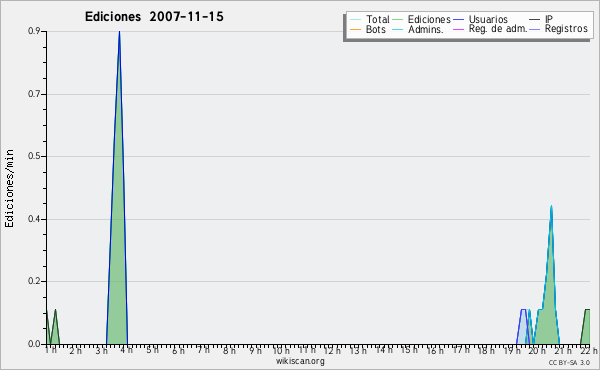Viewport: 600px width, 370px height.
Task: Click the '16 h' x-axis label
Action: coord(435,350)
